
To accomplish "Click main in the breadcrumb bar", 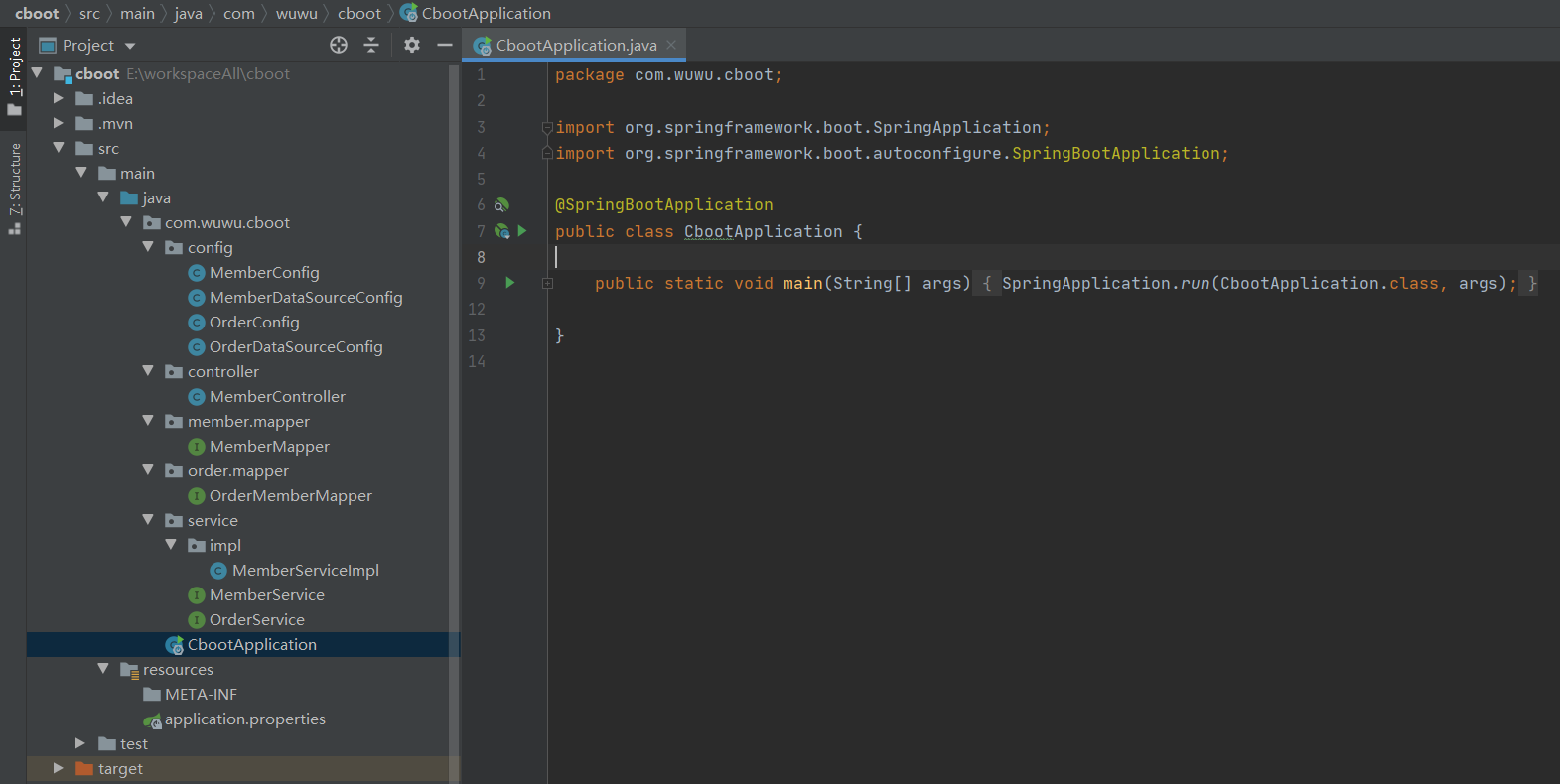I will click(x=137, y=13).
